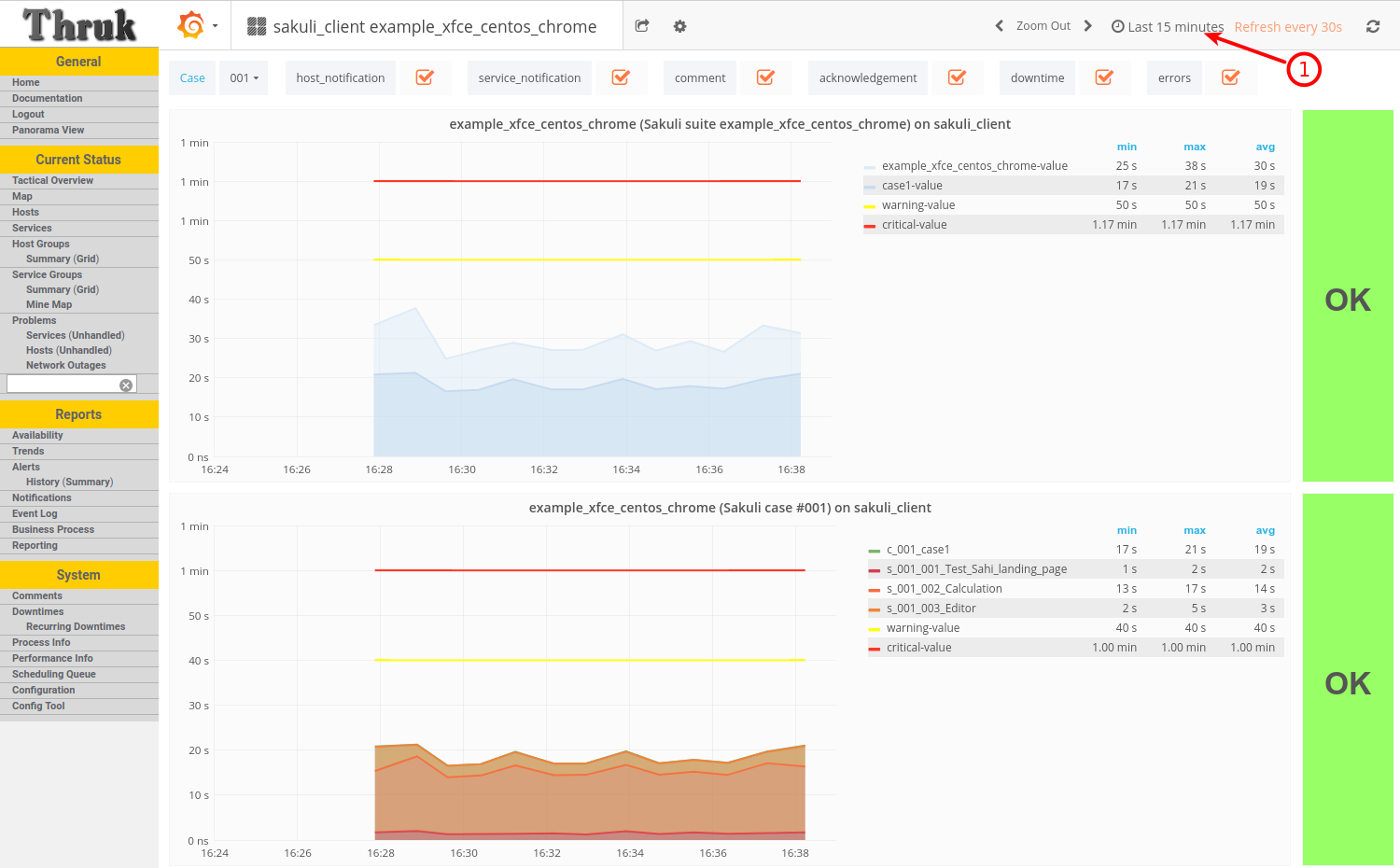Click the sidebar search input field
This screenshot has height=868, width=1400.
[62, 385]
